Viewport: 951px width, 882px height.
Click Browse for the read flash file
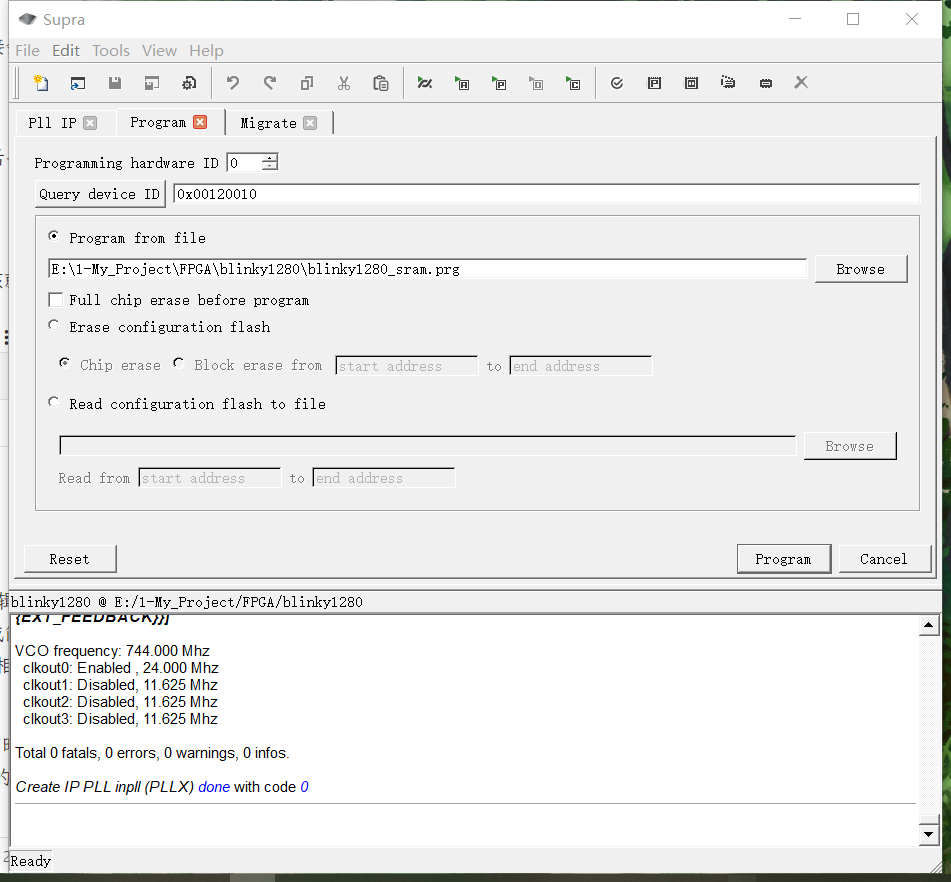click(x=850, y=446)
